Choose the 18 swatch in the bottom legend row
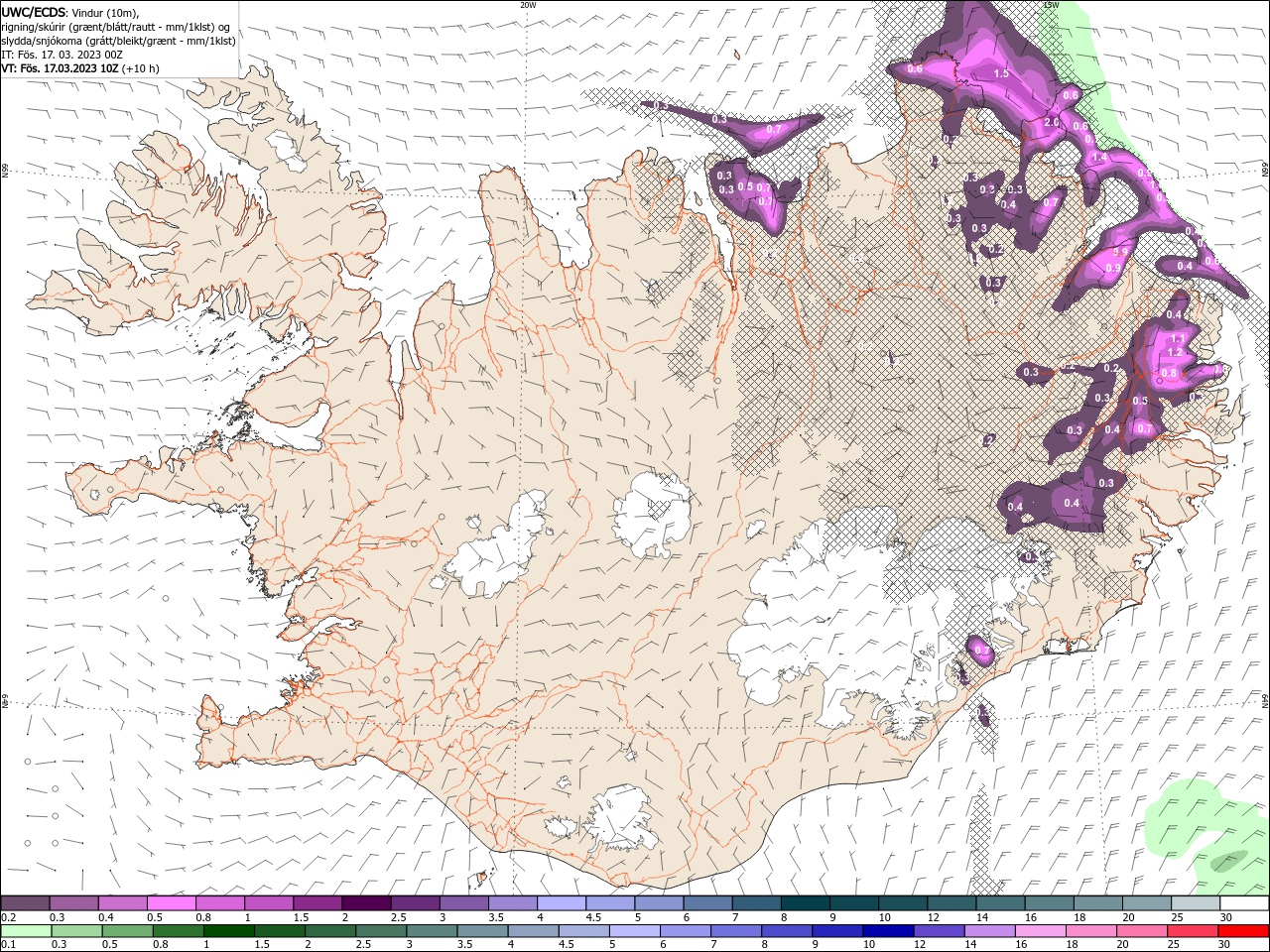This screenshot has height=952, width=1270. [1089, 931]
